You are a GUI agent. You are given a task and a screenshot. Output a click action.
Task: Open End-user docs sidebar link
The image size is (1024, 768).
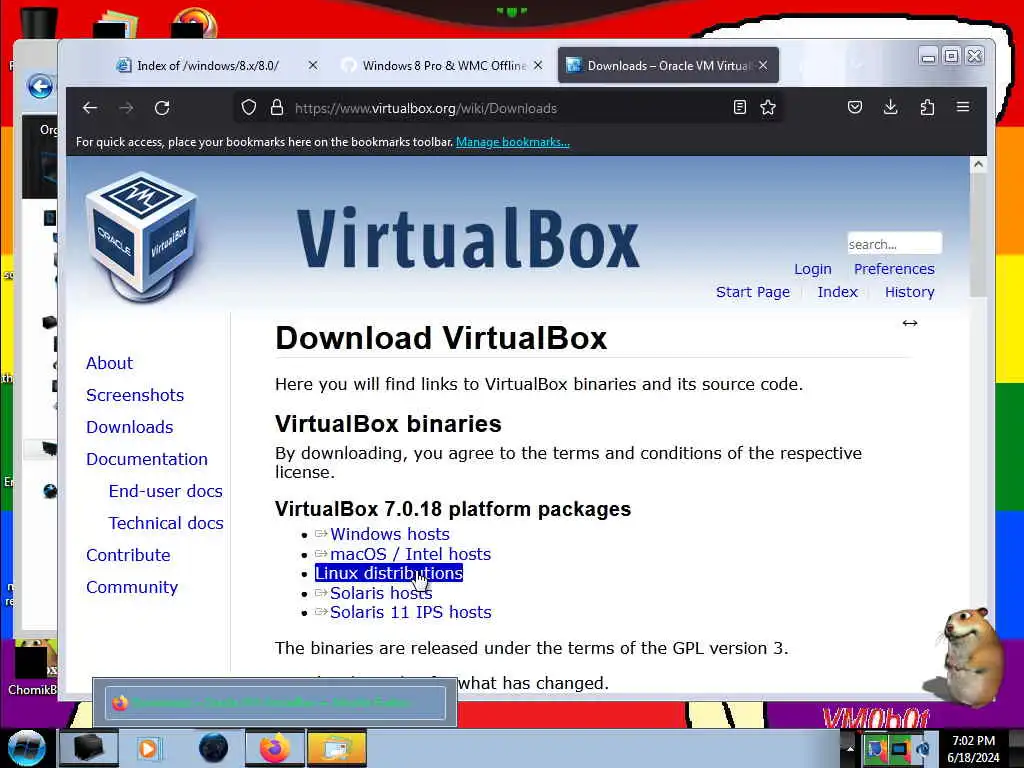pos(166,491)
